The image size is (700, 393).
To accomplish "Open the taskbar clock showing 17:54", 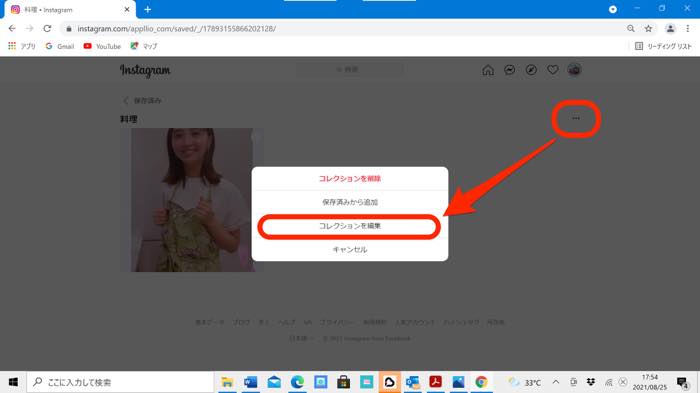I will click(x=650, y=382).
